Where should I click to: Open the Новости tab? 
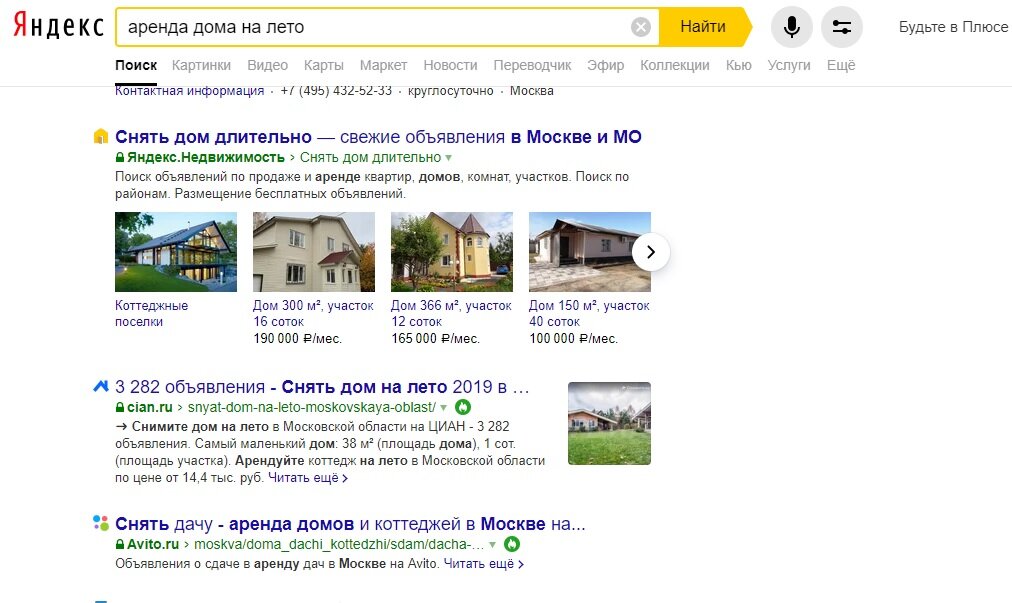point(450,65)
